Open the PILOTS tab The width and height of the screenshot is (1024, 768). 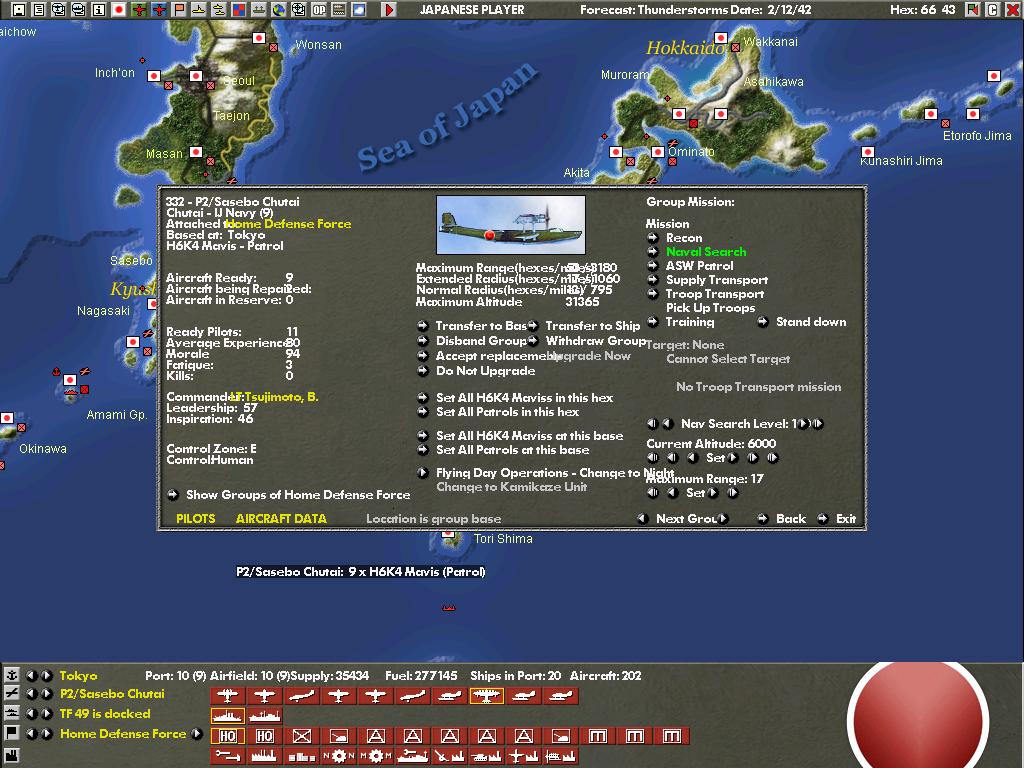coord(196,519)
